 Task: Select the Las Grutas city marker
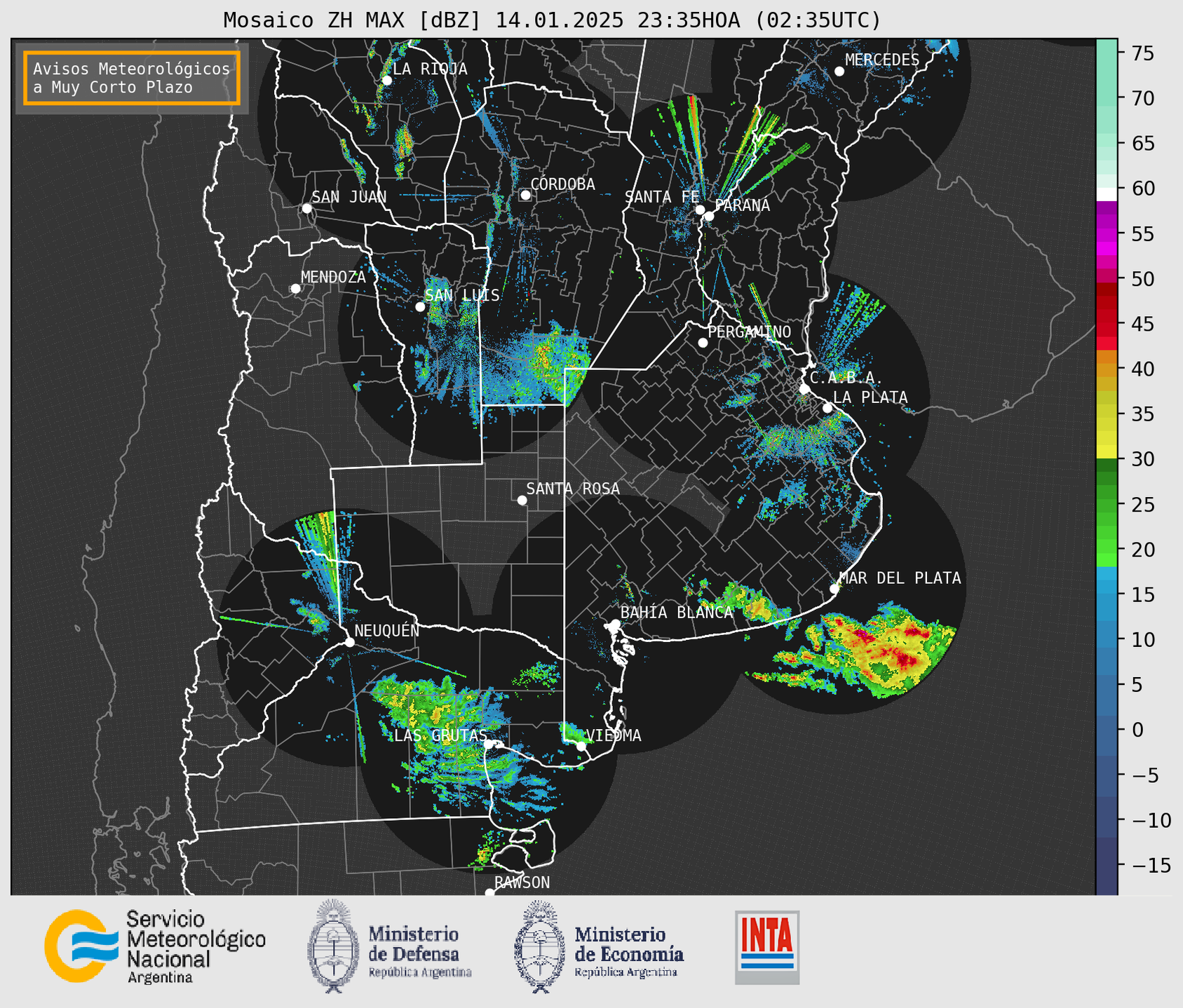(489, 744)
